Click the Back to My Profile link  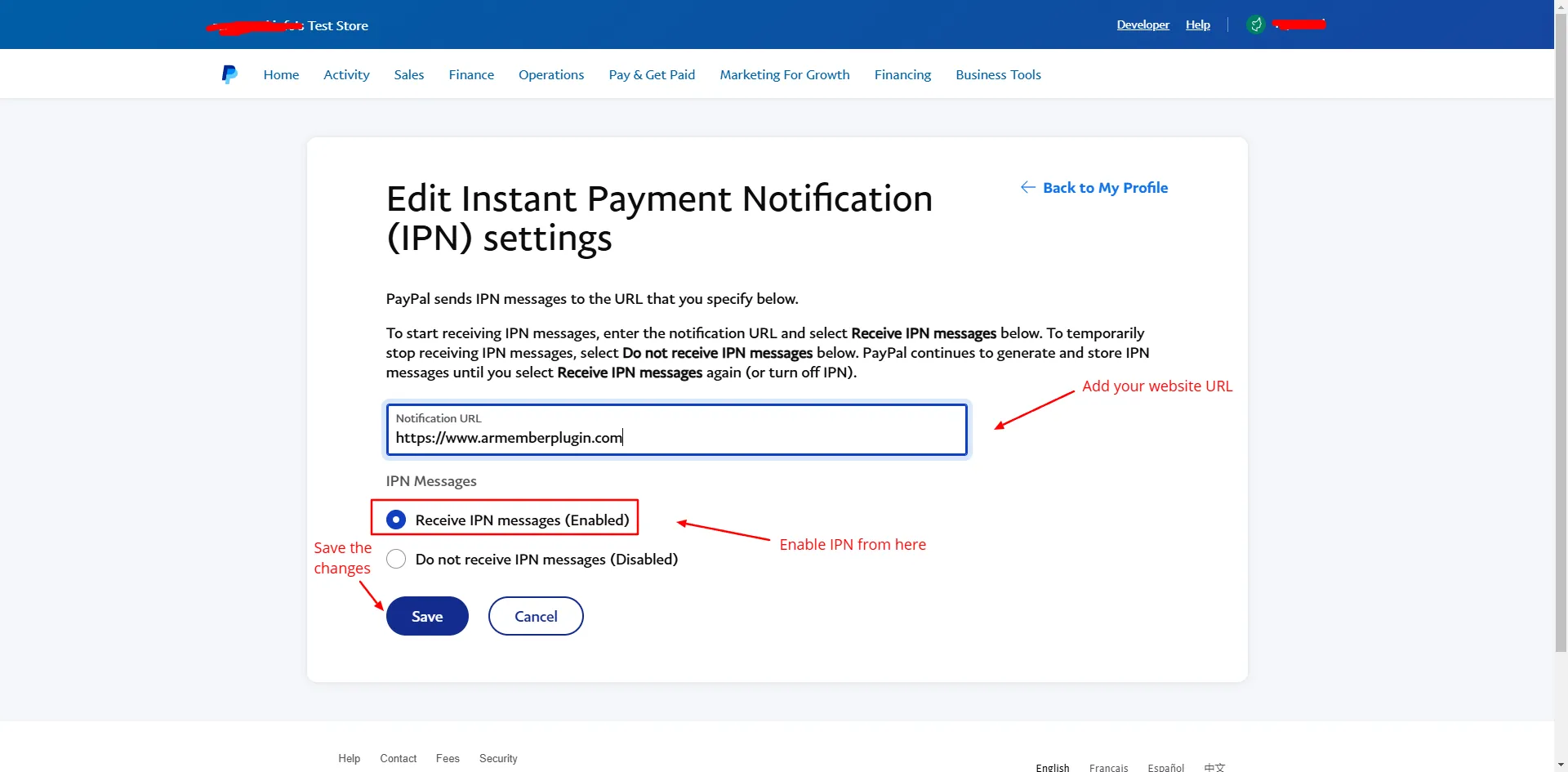1094,188
